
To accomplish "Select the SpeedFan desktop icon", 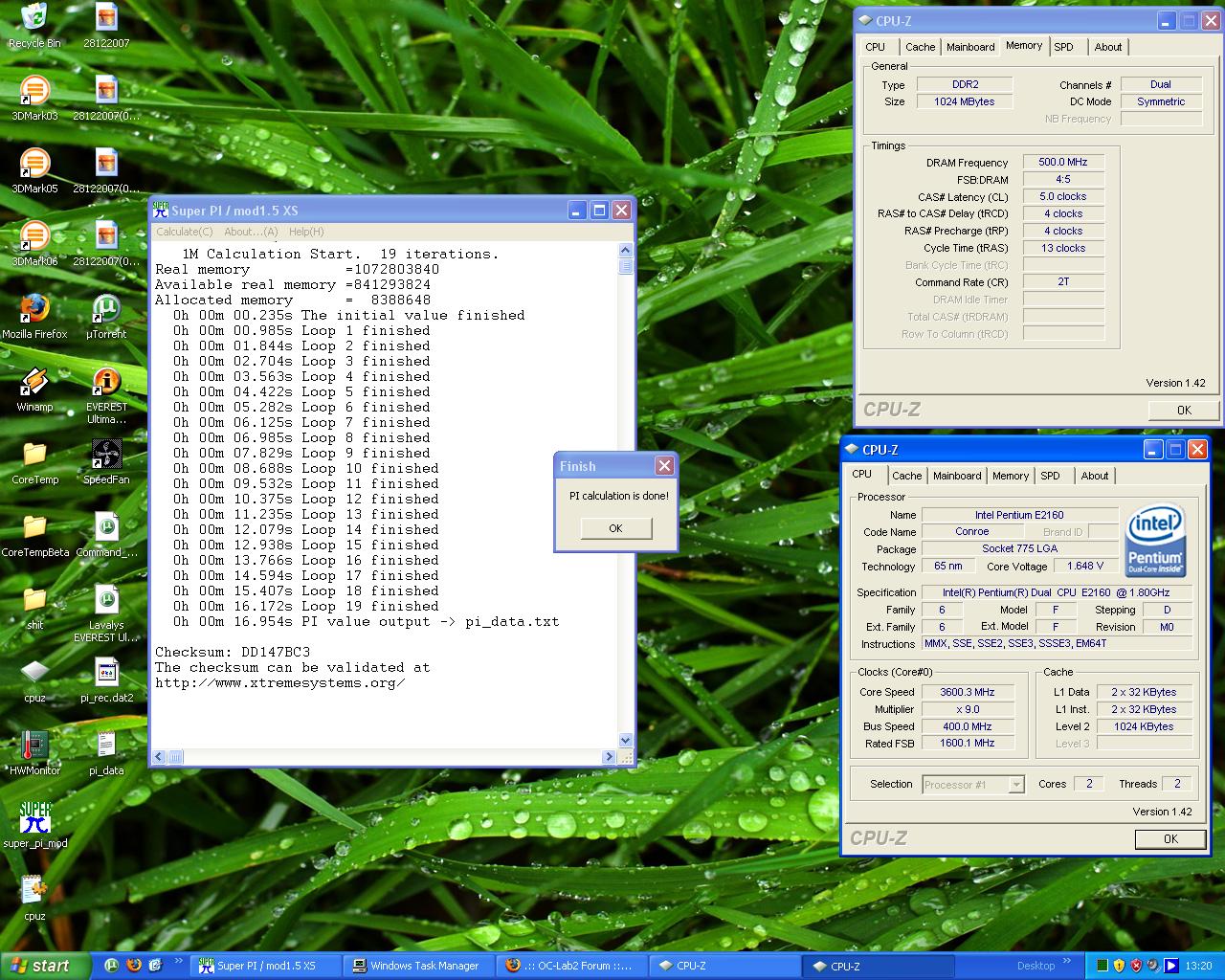I will [106, 461].
